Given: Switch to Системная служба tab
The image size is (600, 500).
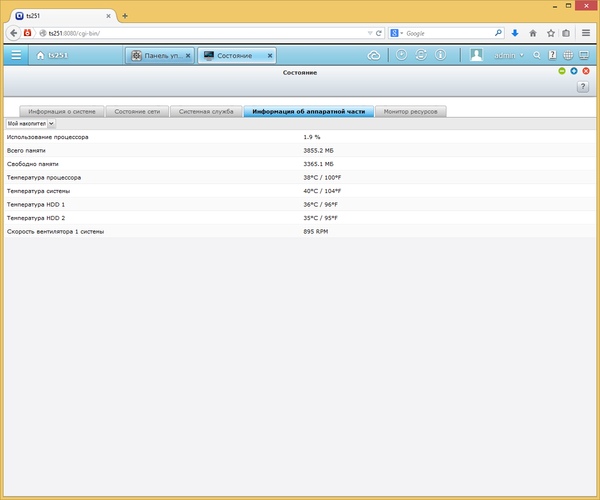Looking at the screenshot, I should coord(206,111).
